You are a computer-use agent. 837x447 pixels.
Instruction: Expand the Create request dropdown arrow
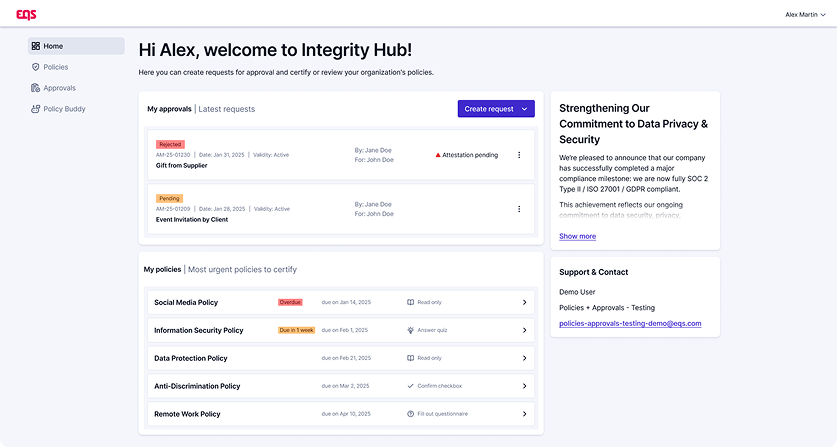524,109
